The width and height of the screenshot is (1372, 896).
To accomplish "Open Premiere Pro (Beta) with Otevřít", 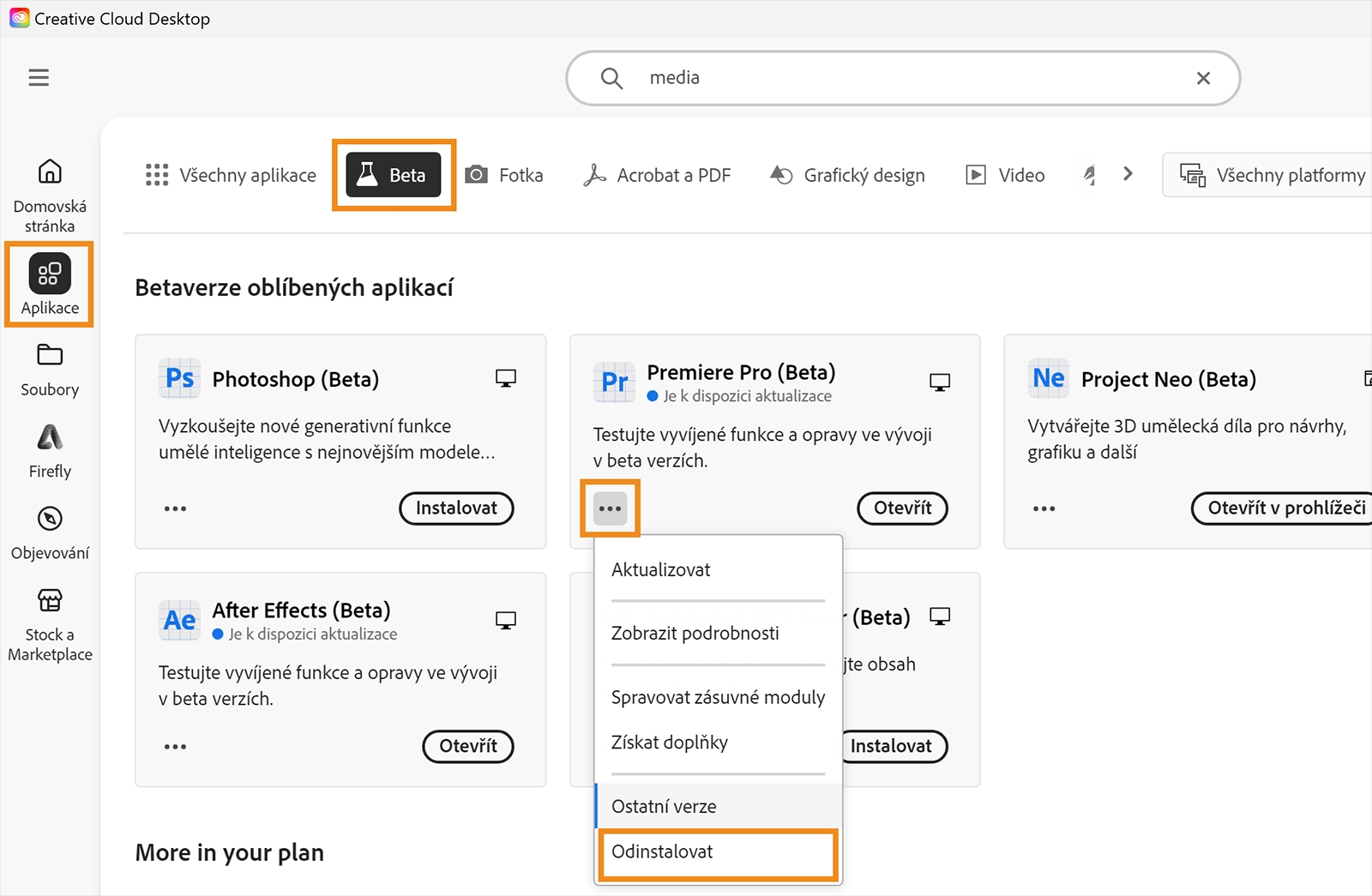I will point(902,508).
